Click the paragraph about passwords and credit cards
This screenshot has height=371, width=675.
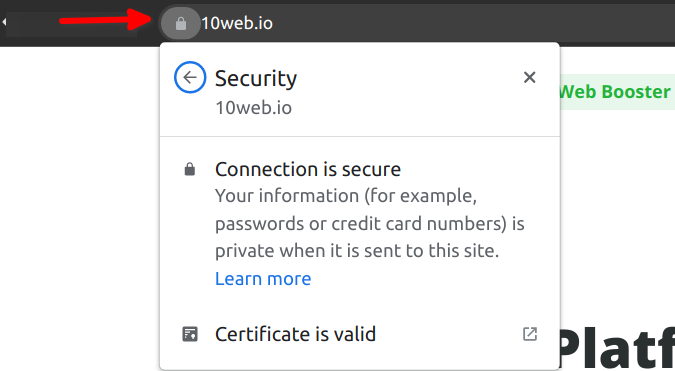tap(370, 223)
